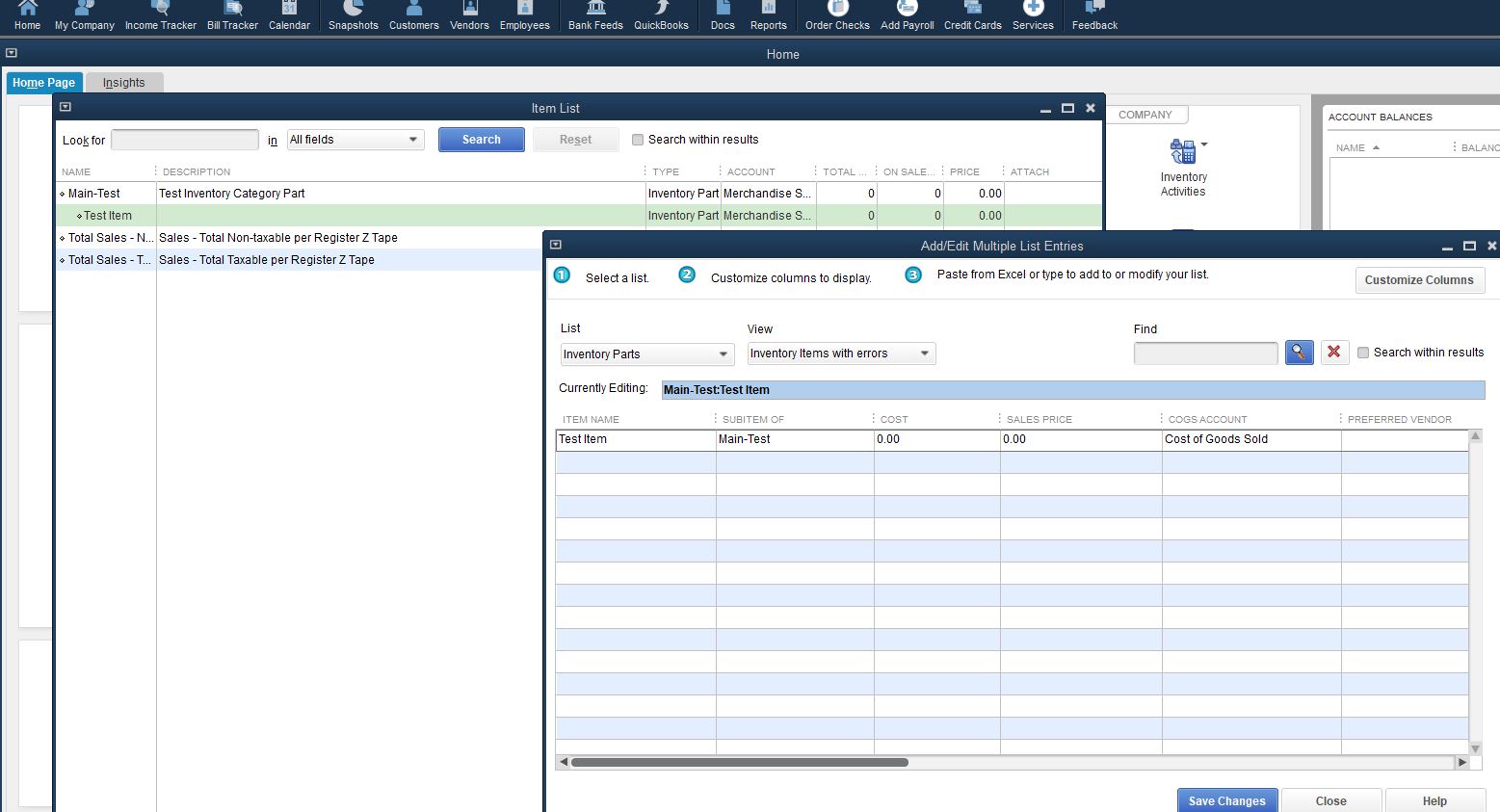Run the Find search with magnifier icon

[1299, 353]
